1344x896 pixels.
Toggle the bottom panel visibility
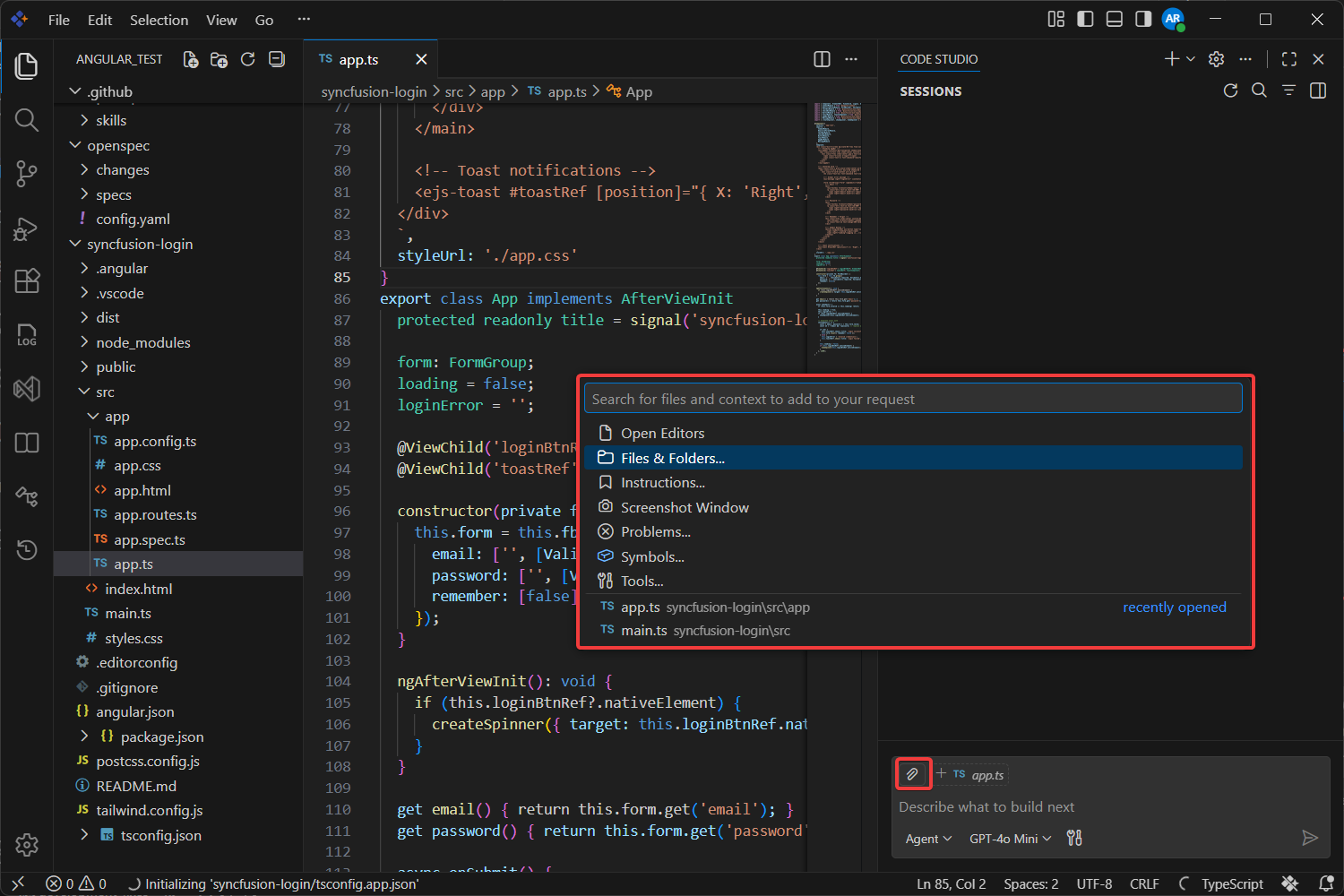pyautogui.click(x=1114, y=18)
